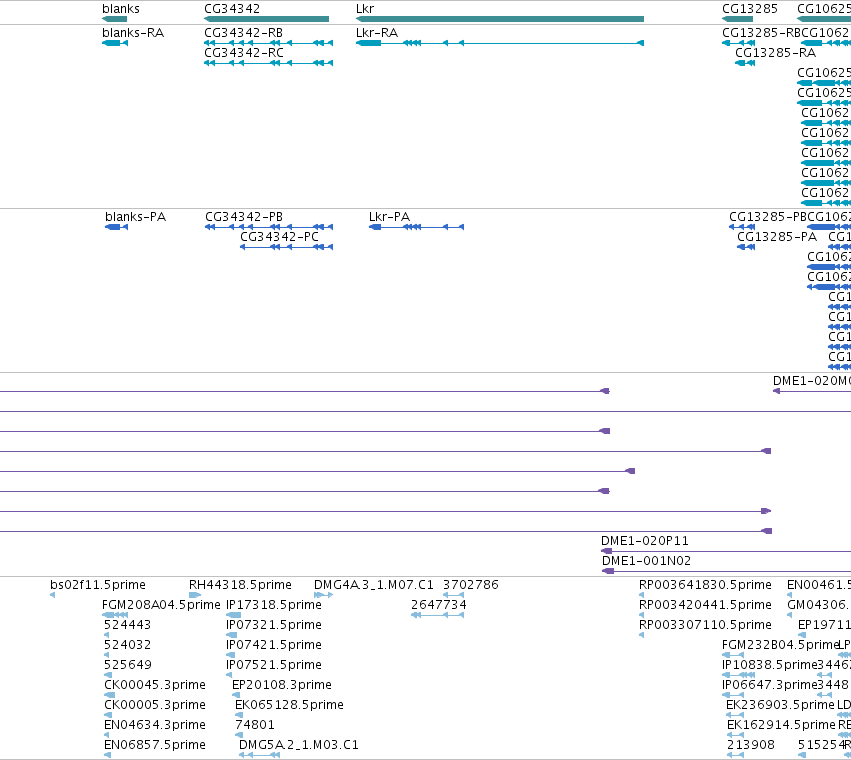Select the 2647734 EST glyph
Screen dimensions: 851x760
coord(437,615)
